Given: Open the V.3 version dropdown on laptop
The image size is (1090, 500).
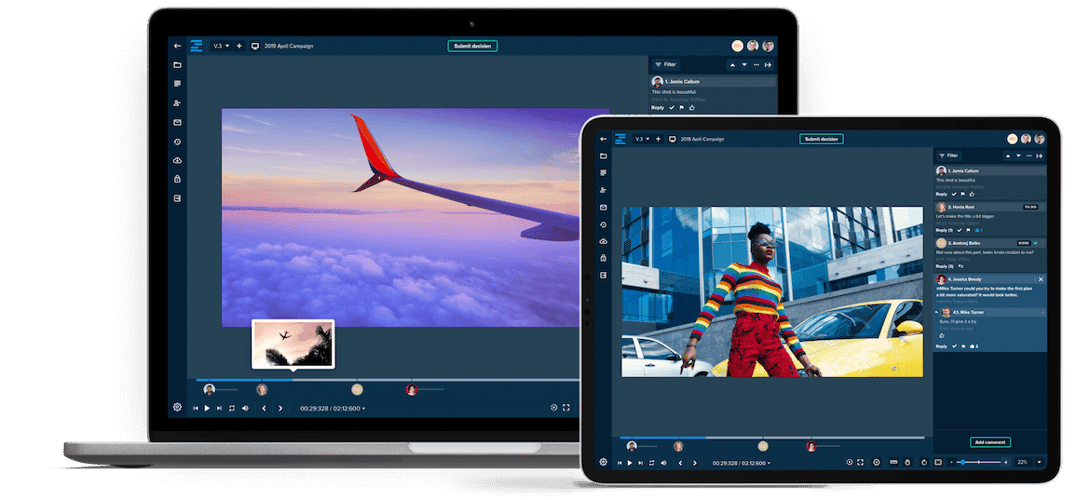Looking at the screenshot, I should click(221, 46).
